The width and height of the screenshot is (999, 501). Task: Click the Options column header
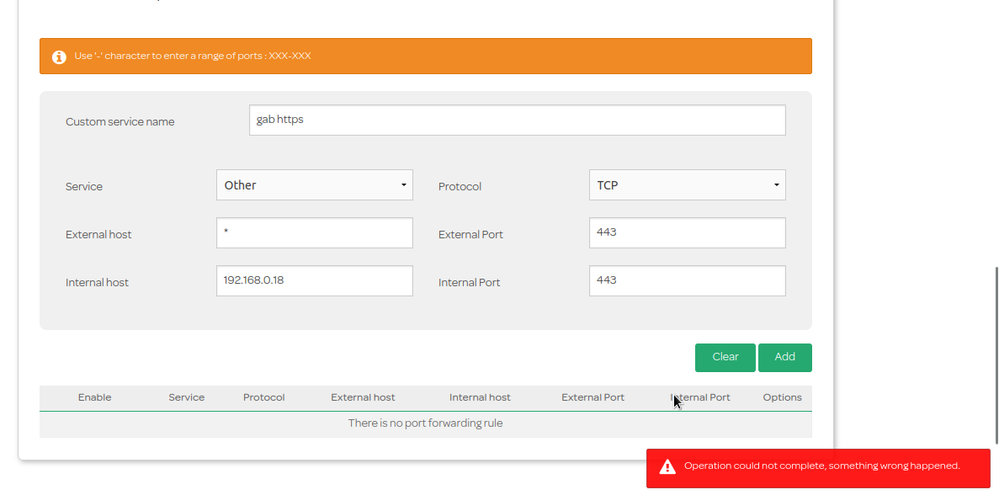click(782, 397)
